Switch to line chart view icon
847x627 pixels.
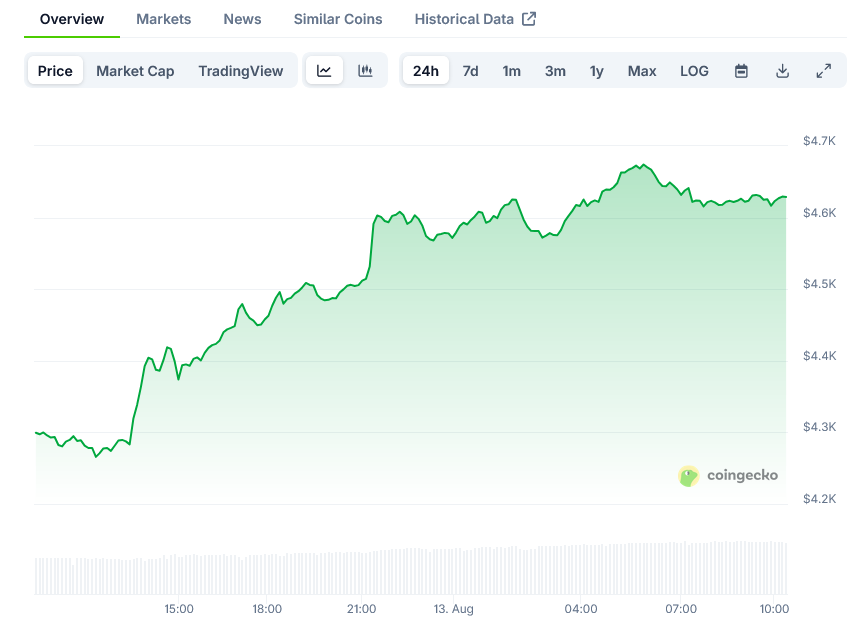tap(324, 71)
